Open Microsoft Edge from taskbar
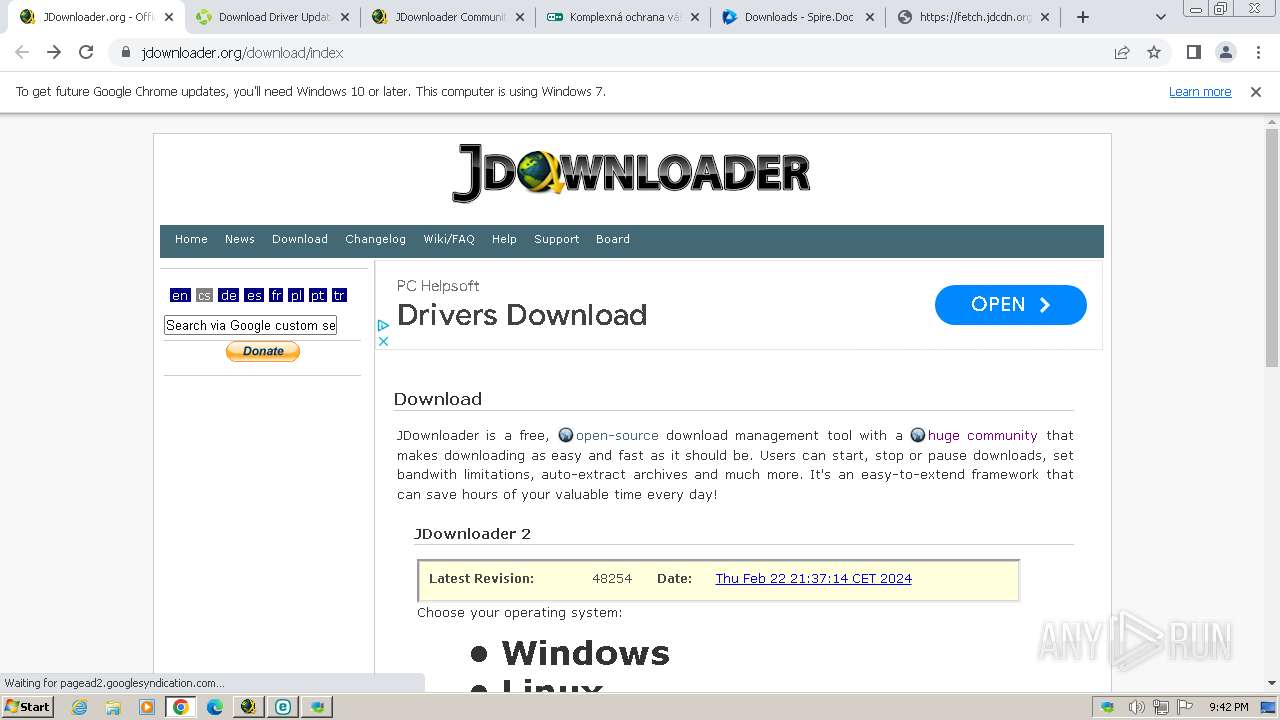The height and width of the screenshot is (720, 1280). point(214,706)
